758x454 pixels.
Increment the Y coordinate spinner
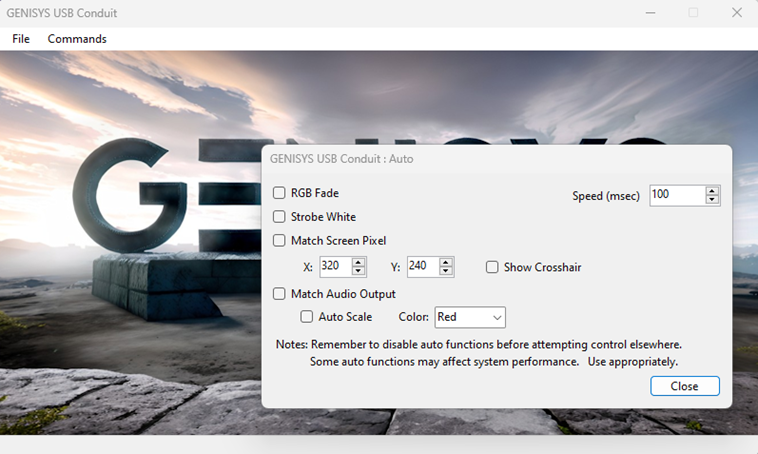447,262
